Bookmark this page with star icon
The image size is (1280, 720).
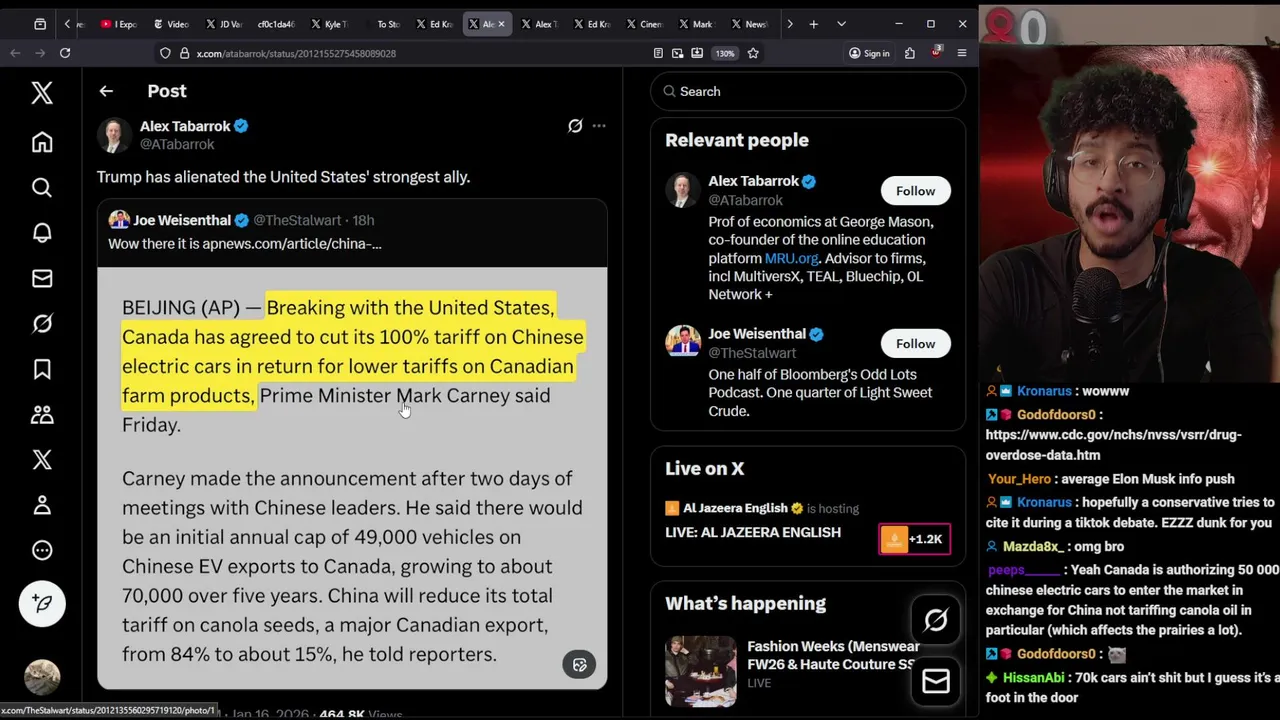[753, 53]
